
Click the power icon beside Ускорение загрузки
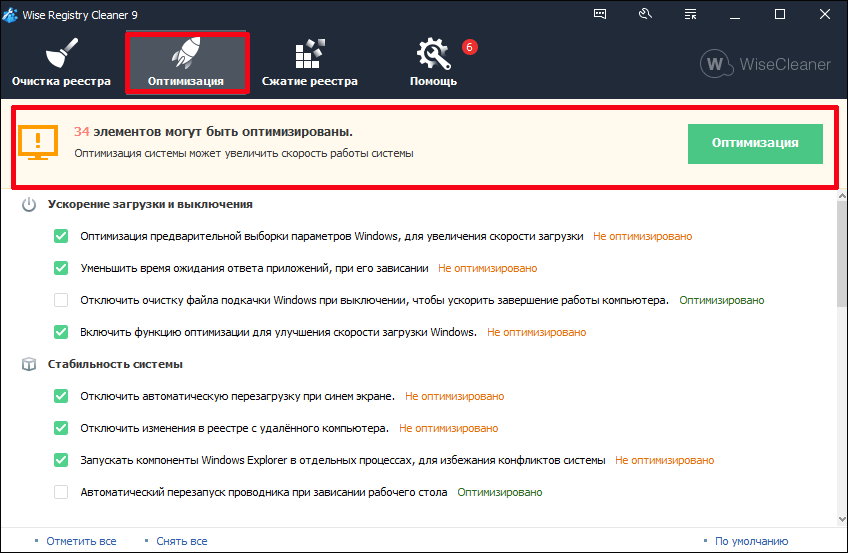pyautogui.click(x=29, y=204)
